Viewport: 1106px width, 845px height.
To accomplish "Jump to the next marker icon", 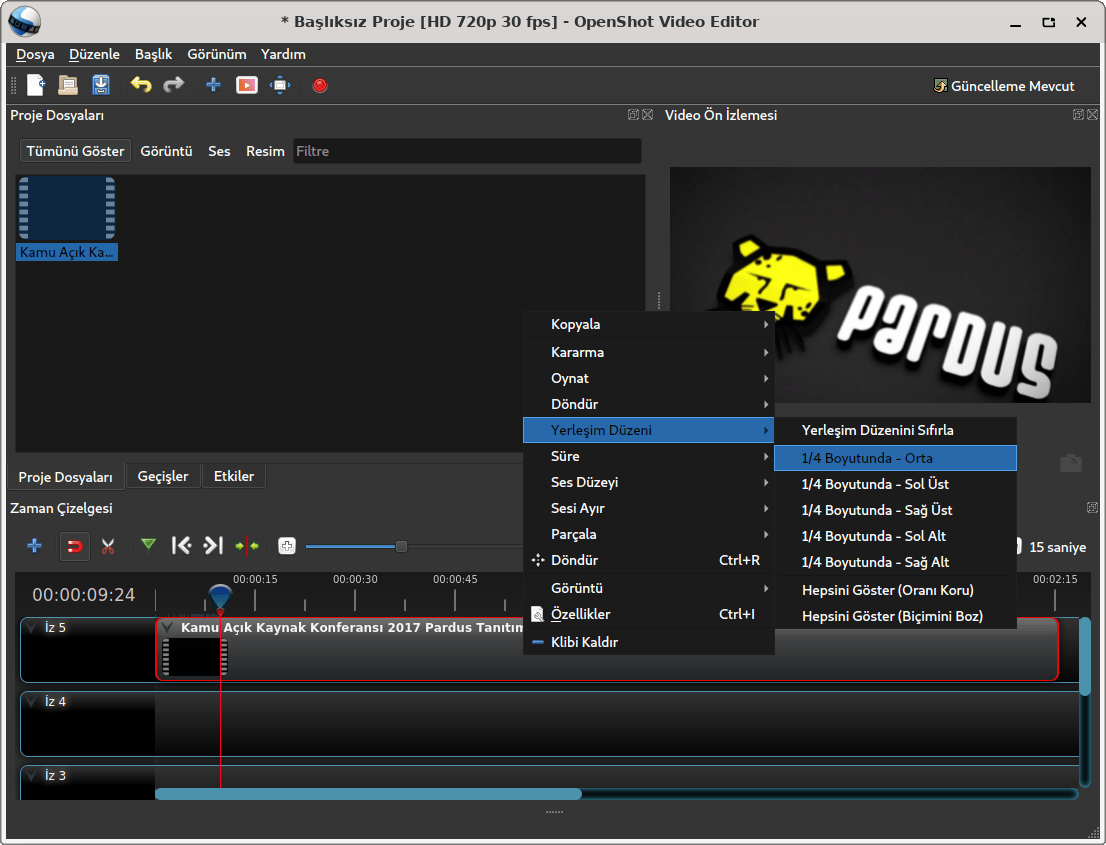I will pyautogui.click(x=213, y=545).
